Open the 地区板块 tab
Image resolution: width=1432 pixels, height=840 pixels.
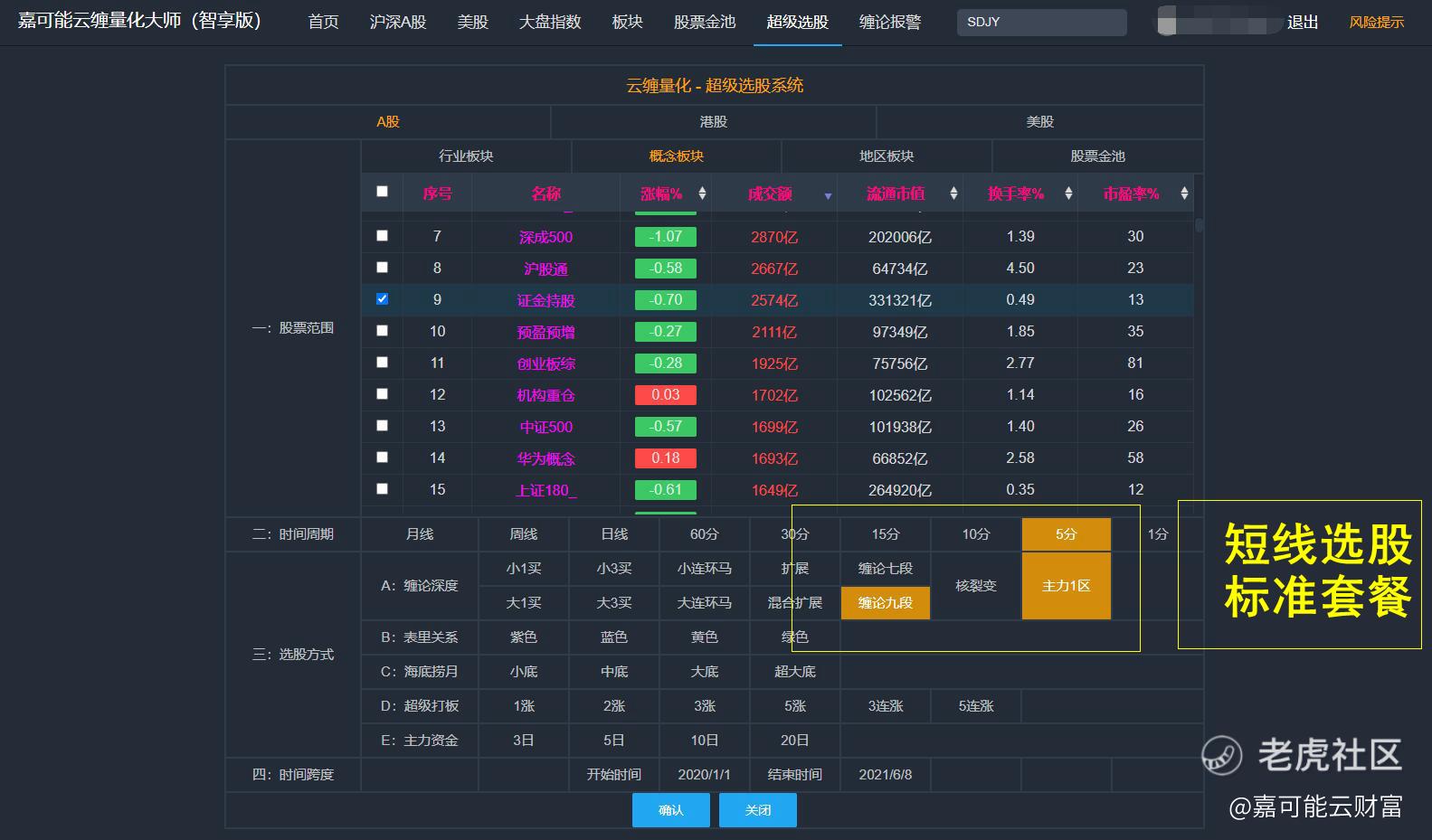tap(887, 156)
